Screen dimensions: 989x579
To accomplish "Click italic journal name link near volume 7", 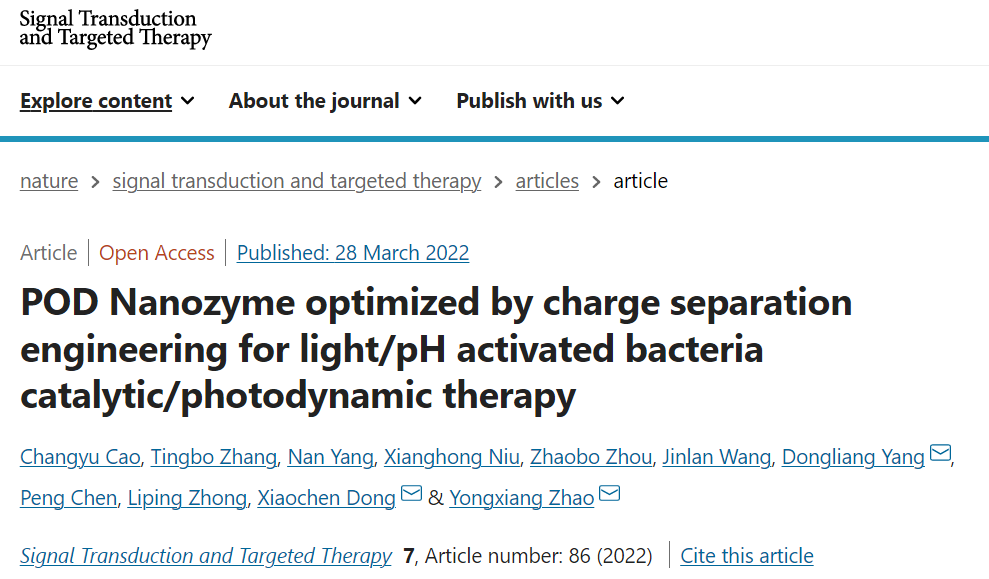I will click(x=206, y=556).
